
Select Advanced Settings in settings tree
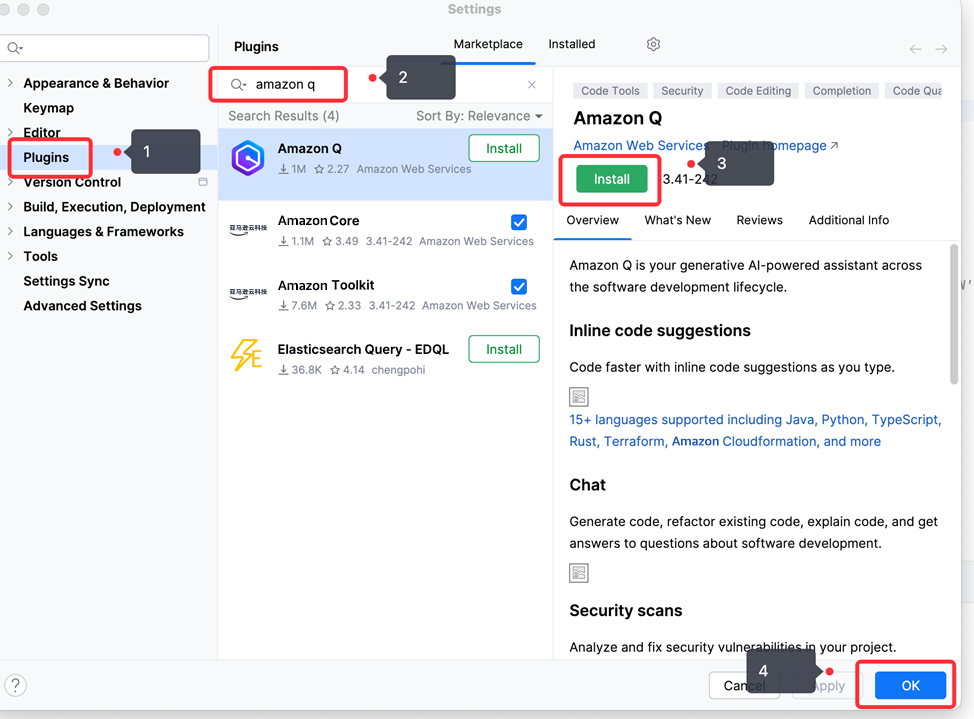(83, 306)
